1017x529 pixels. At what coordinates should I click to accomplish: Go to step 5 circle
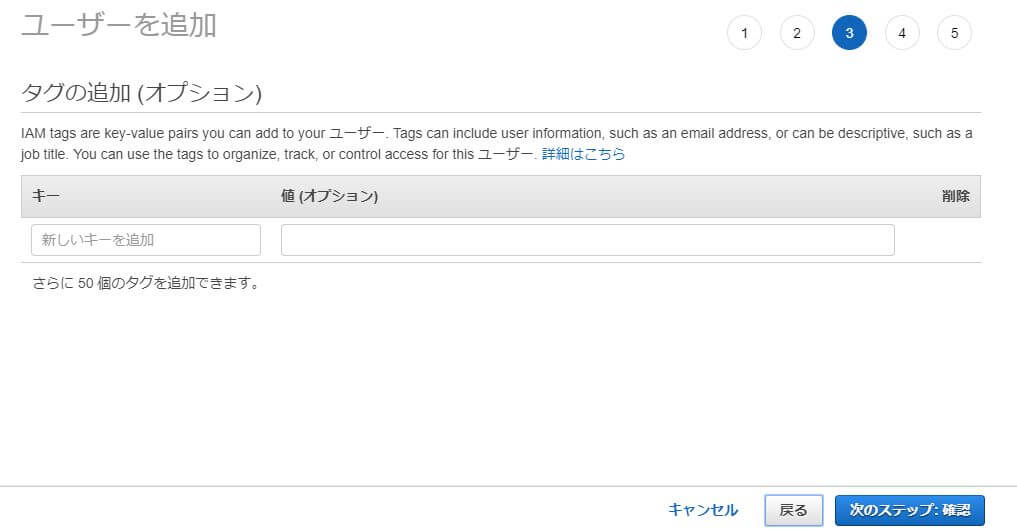(x=954, y=33)
